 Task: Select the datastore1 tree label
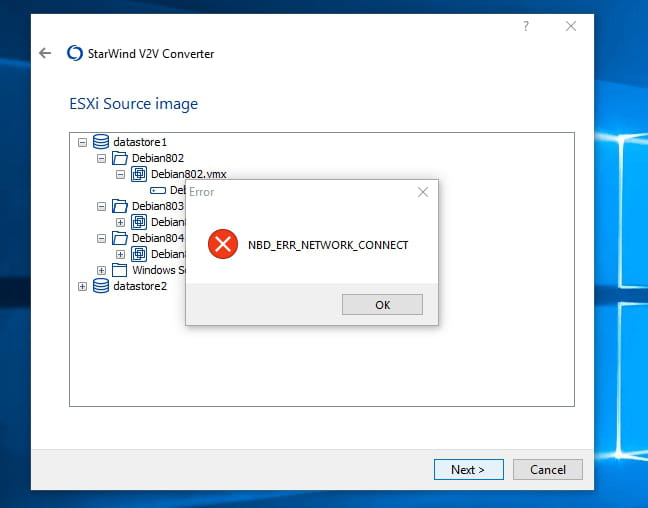pos(140,142)
